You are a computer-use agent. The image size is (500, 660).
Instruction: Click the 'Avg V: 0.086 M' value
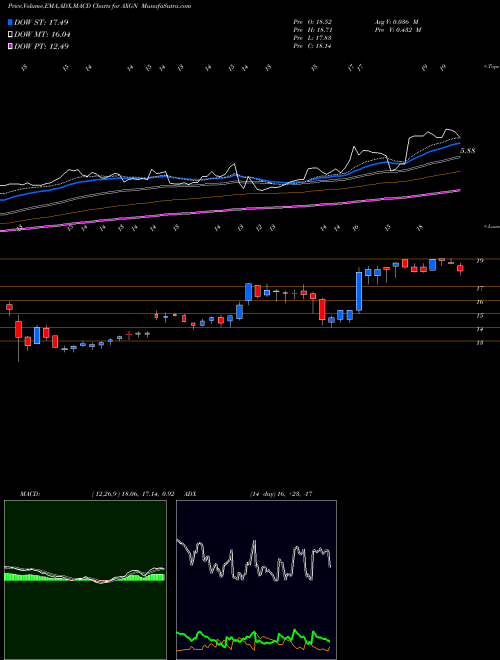pos(397,22)
